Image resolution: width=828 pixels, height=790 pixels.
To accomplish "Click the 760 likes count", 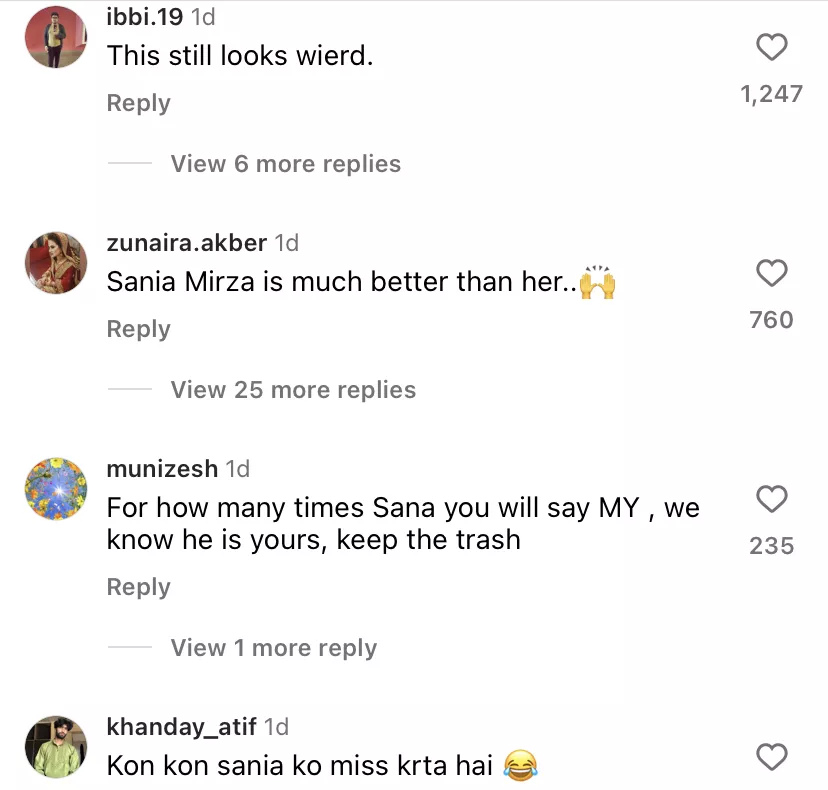I will [x=771, y=320].
